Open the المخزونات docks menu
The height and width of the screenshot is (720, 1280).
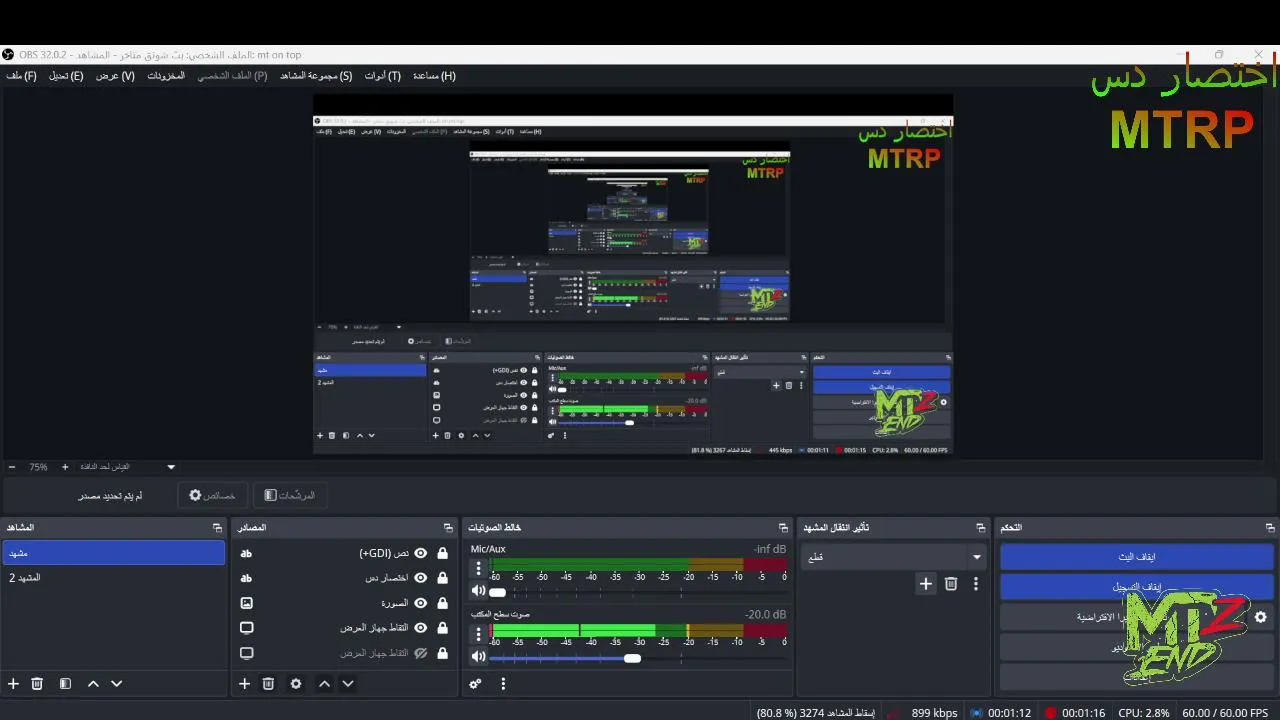coord(166,76)
